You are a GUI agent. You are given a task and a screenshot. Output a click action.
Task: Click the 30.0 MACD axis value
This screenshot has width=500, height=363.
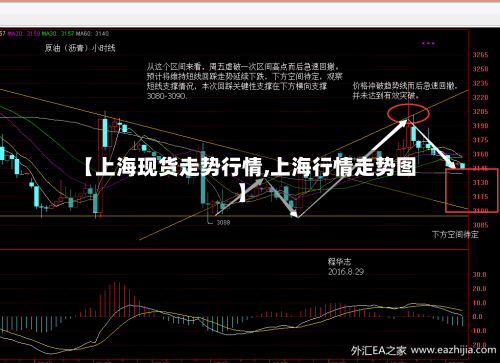point(479,275)
